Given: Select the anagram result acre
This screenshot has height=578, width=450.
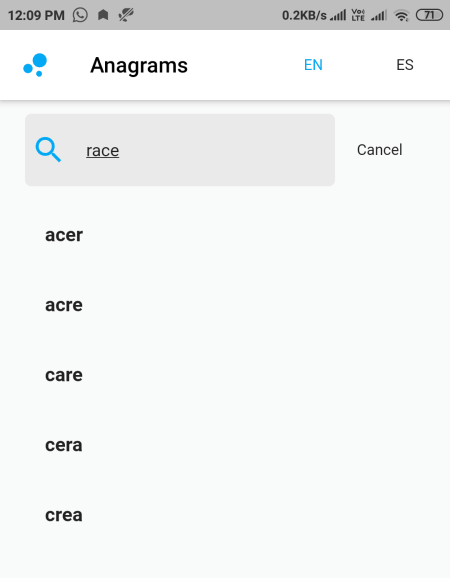Looking at the screenshot, I should [x=64, y=305].
